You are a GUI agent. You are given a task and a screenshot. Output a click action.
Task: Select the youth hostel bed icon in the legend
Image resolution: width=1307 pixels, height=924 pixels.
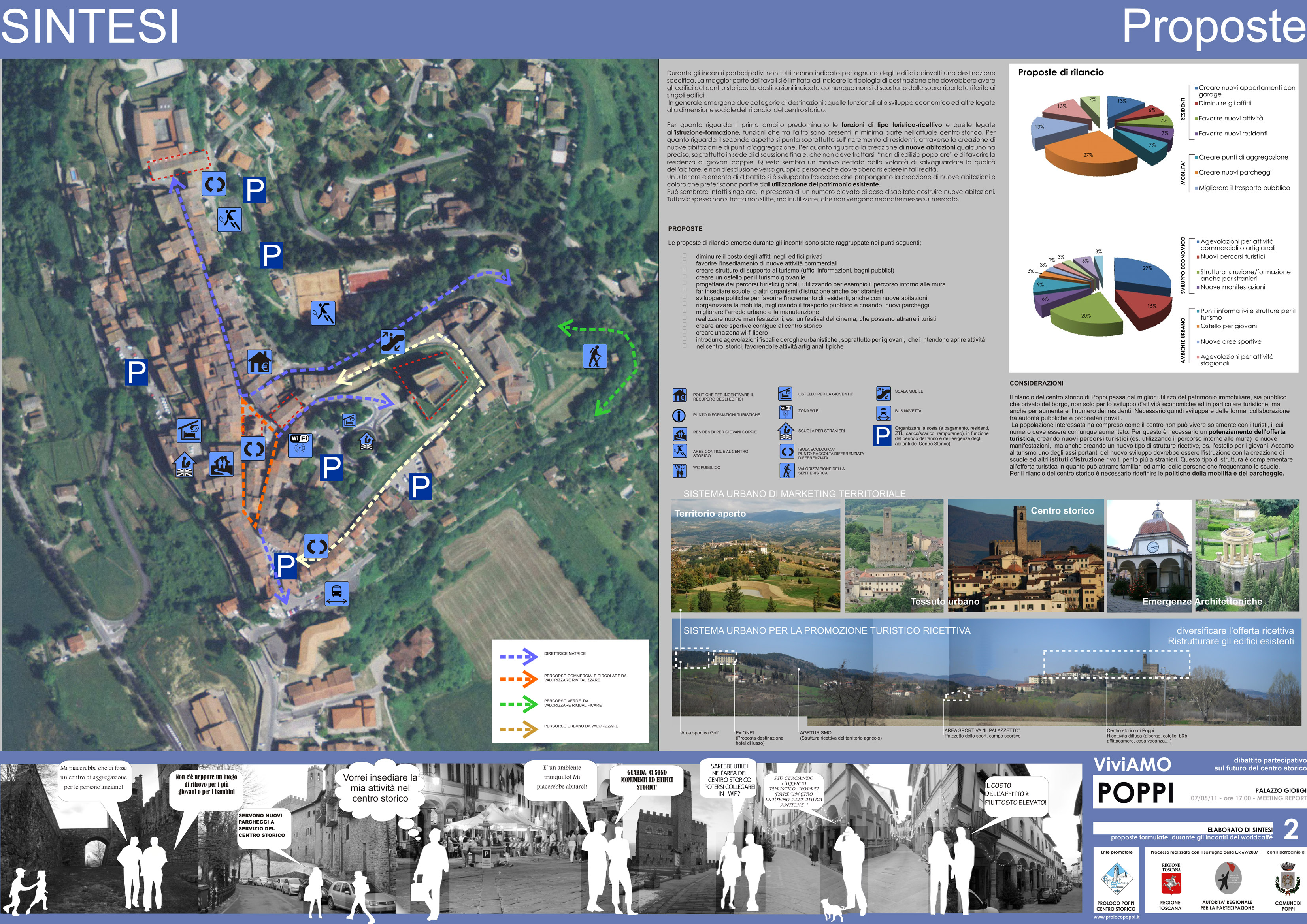tap(785, 394)
